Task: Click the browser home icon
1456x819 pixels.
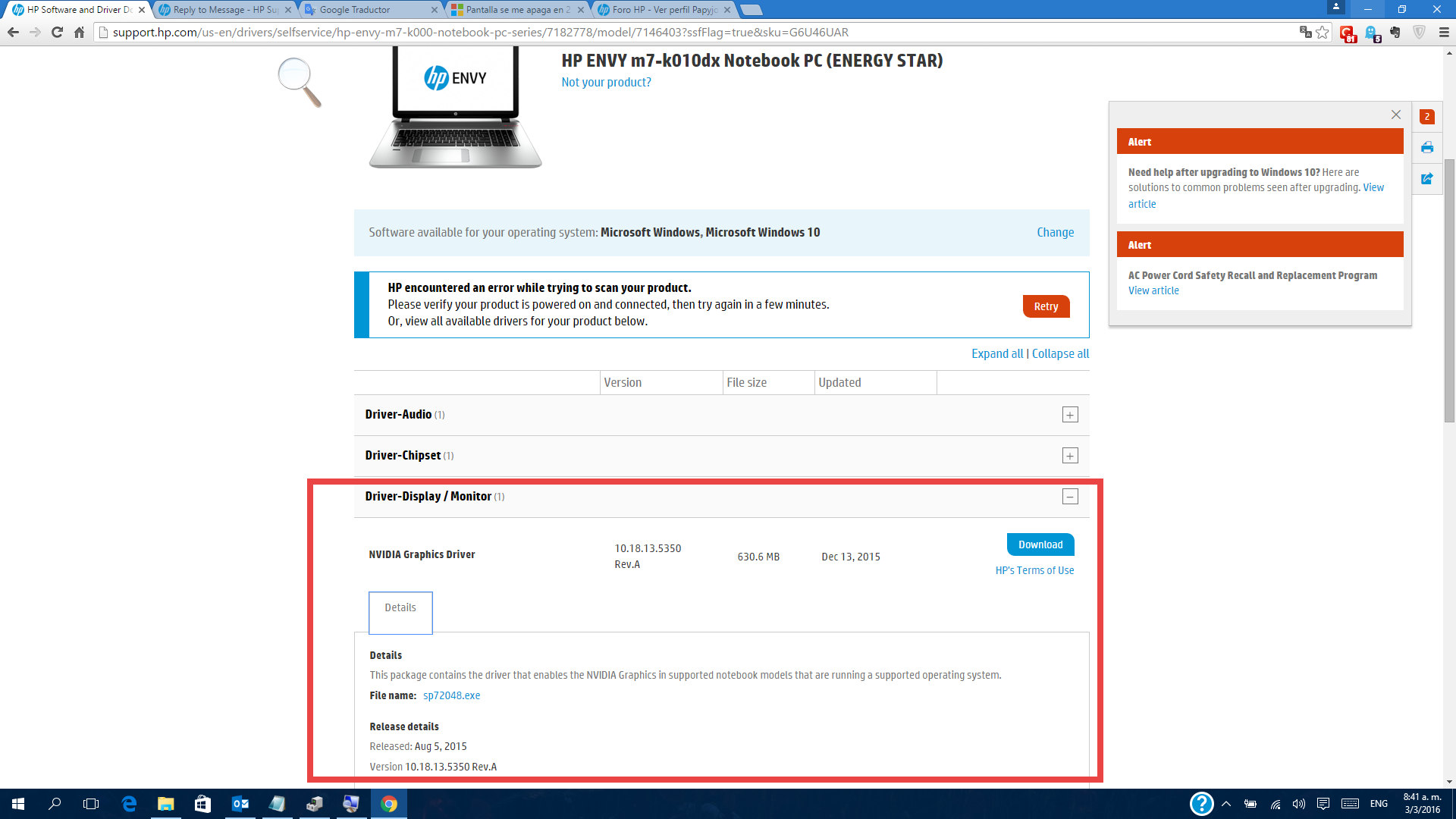Action: [79, 32]
